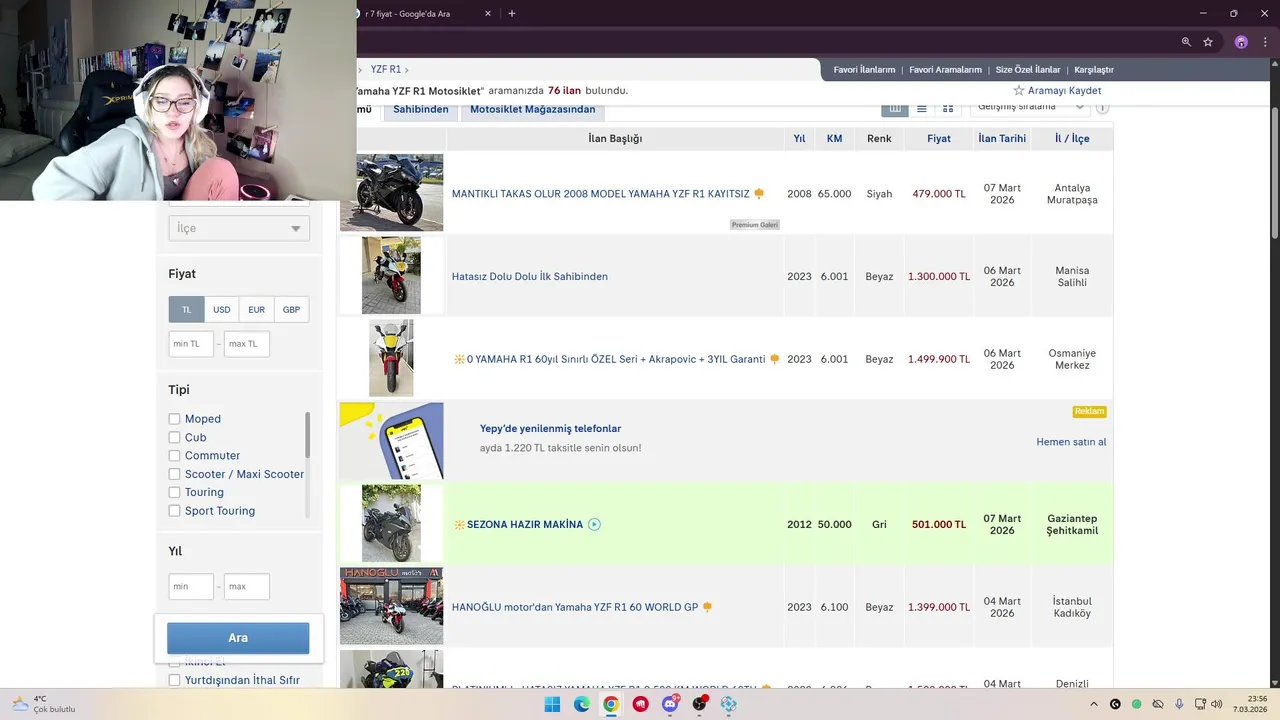Click the YZF R1 breadcrumb link
This screenshot has height=720, width=1280.
(386, 70)
